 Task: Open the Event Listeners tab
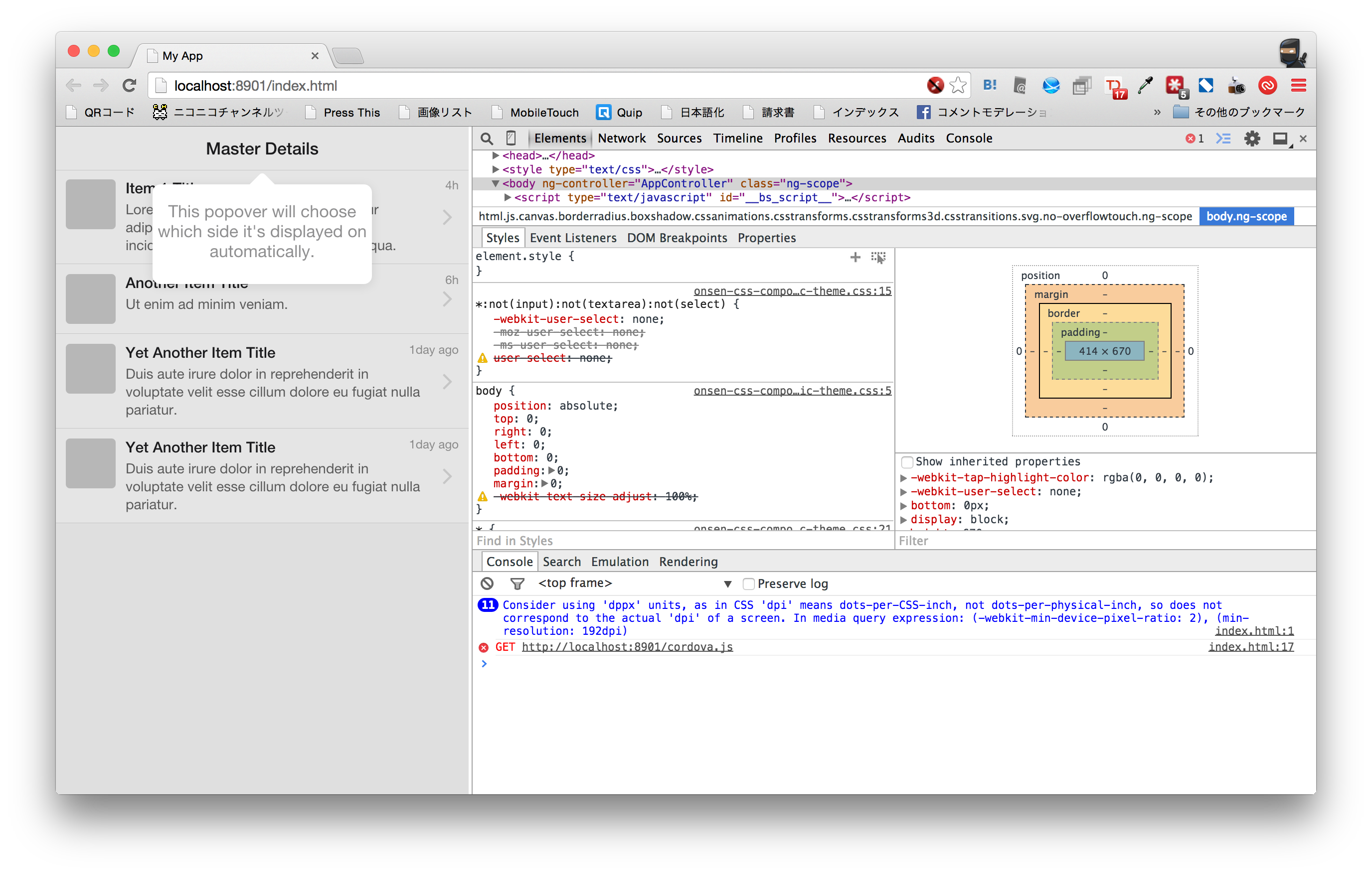click(x=573, y=238)
